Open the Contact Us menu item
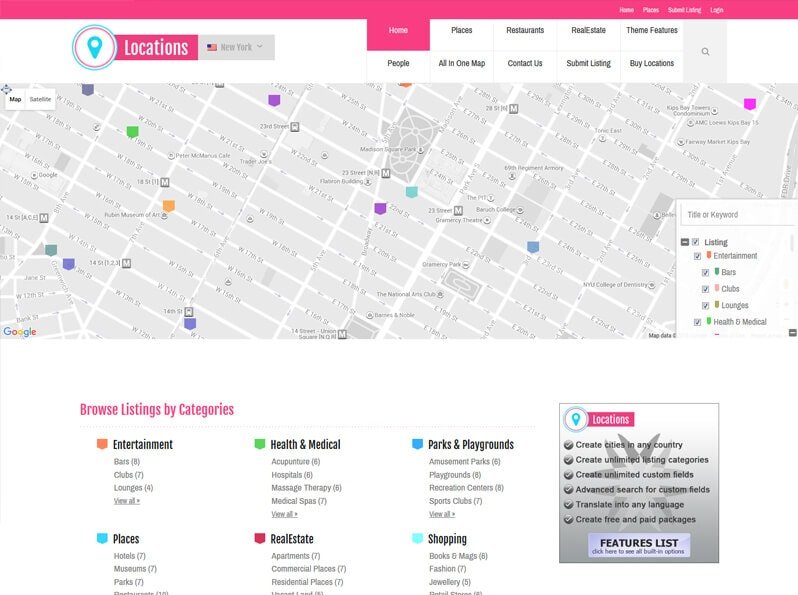 point(525,64)
